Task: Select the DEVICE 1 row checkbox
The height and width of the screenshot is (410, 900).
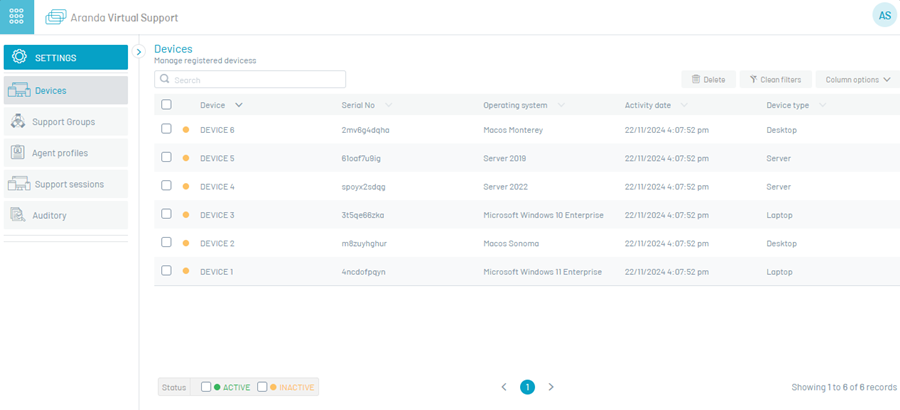Action: [x=166, y=270]
